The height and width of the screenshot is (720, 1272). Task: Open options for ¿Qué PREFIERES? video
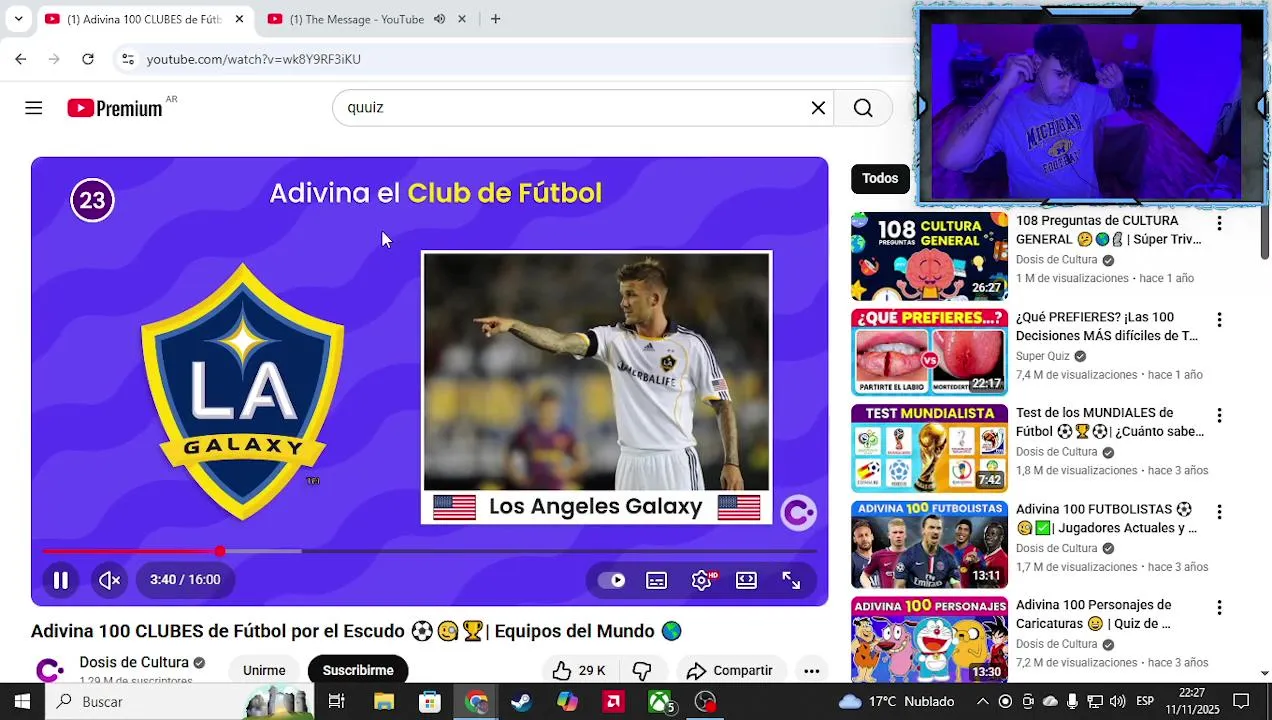click(1219, 320)
